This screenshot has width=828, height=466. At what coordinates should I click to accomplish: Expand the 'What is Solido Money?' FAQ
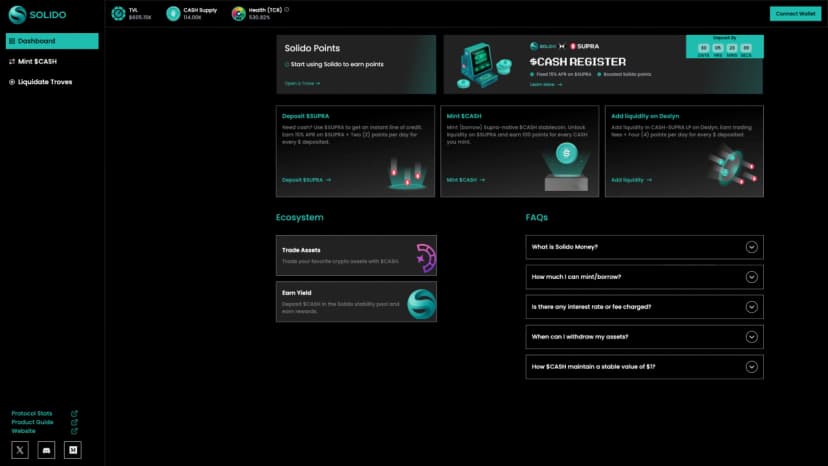644,247
